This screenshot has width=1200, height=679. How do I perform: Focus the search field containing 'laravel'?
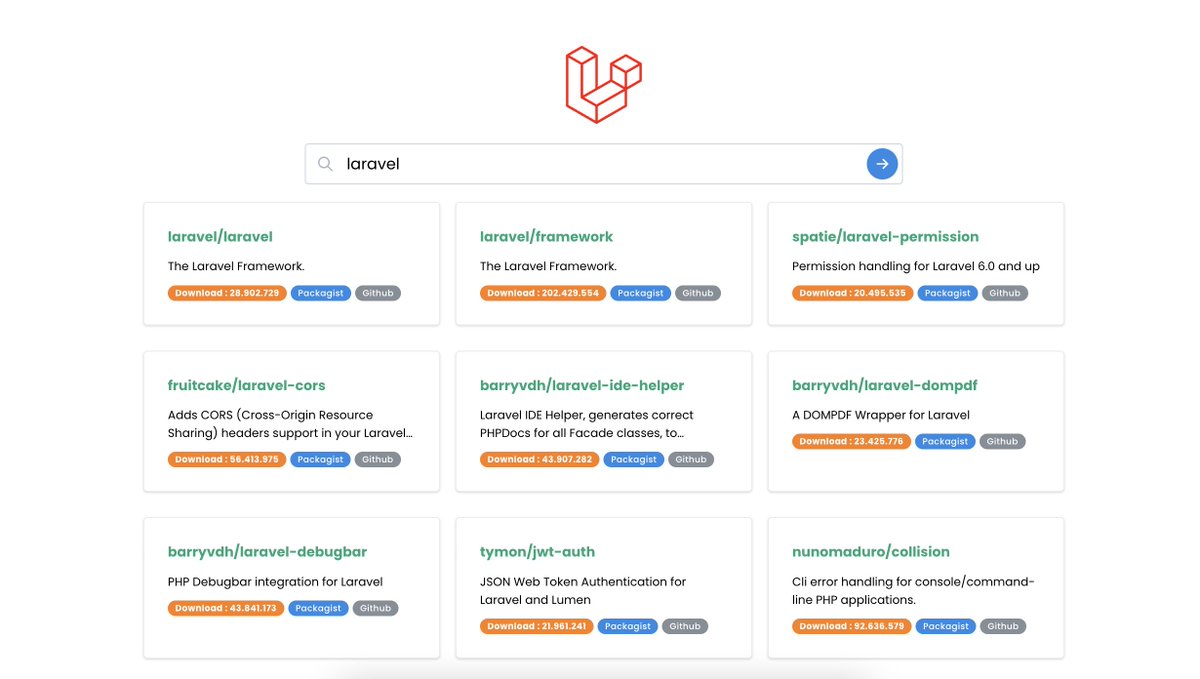tap(603, 164)
